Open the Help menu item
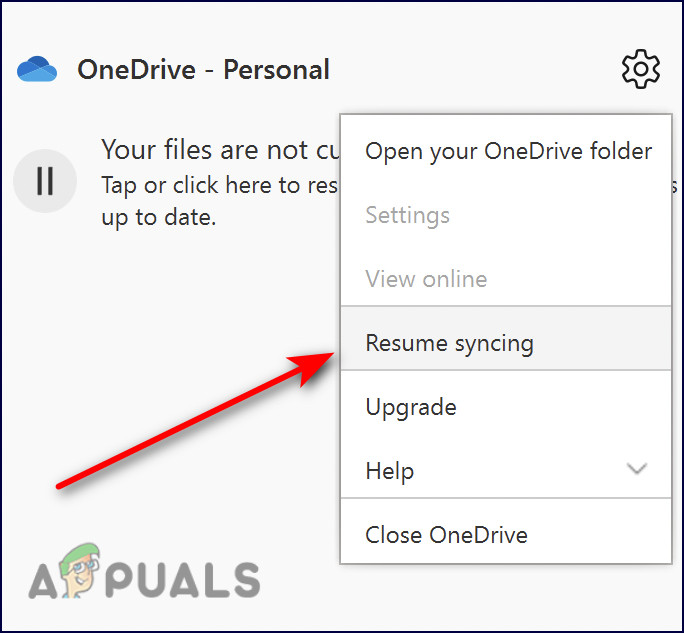This screenshot has width=684, height=633. pos(390,470)
